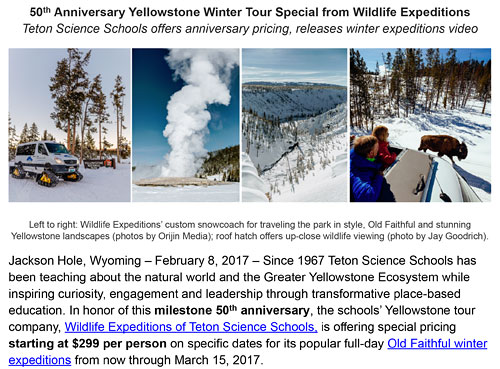Open the Wildlife Expeditions of Teton Science Schools link
Screen dimensions: 500x369
click(x=191, y=327)
